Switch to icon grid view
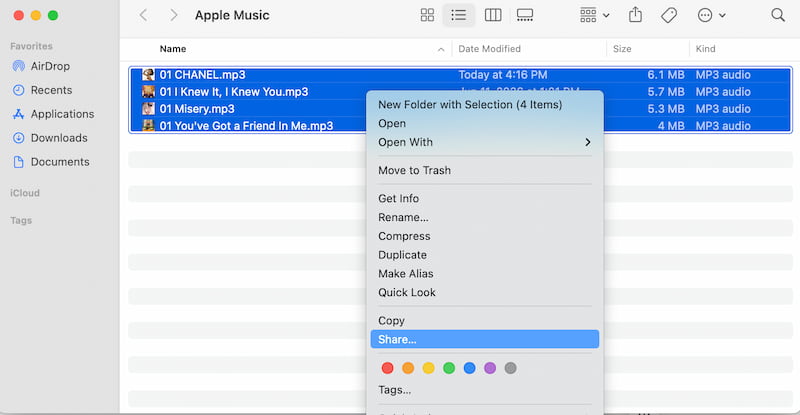 coord(427,15)
